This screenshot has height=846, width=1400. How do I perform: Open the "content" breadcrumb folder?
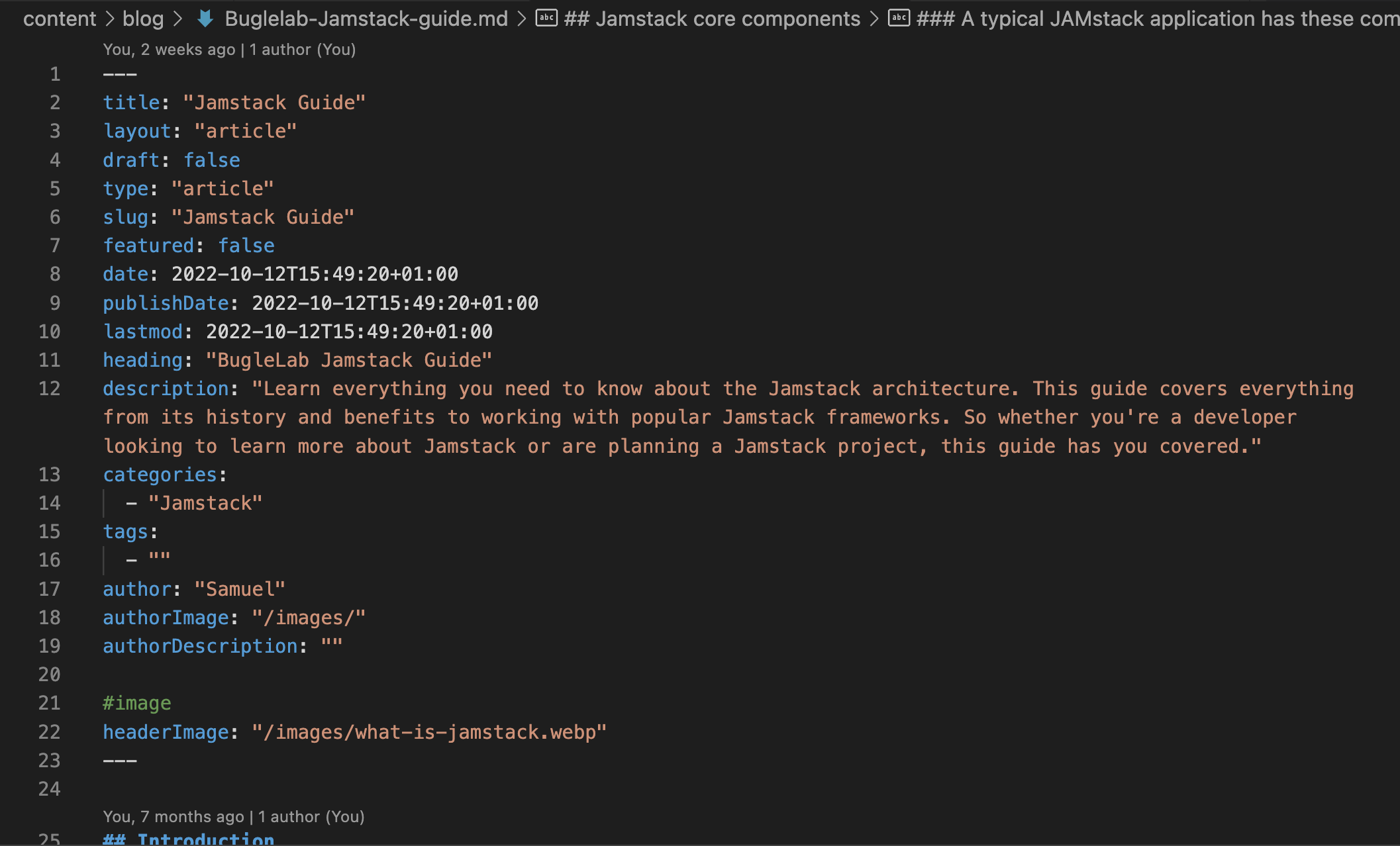[x=60, y=19]
